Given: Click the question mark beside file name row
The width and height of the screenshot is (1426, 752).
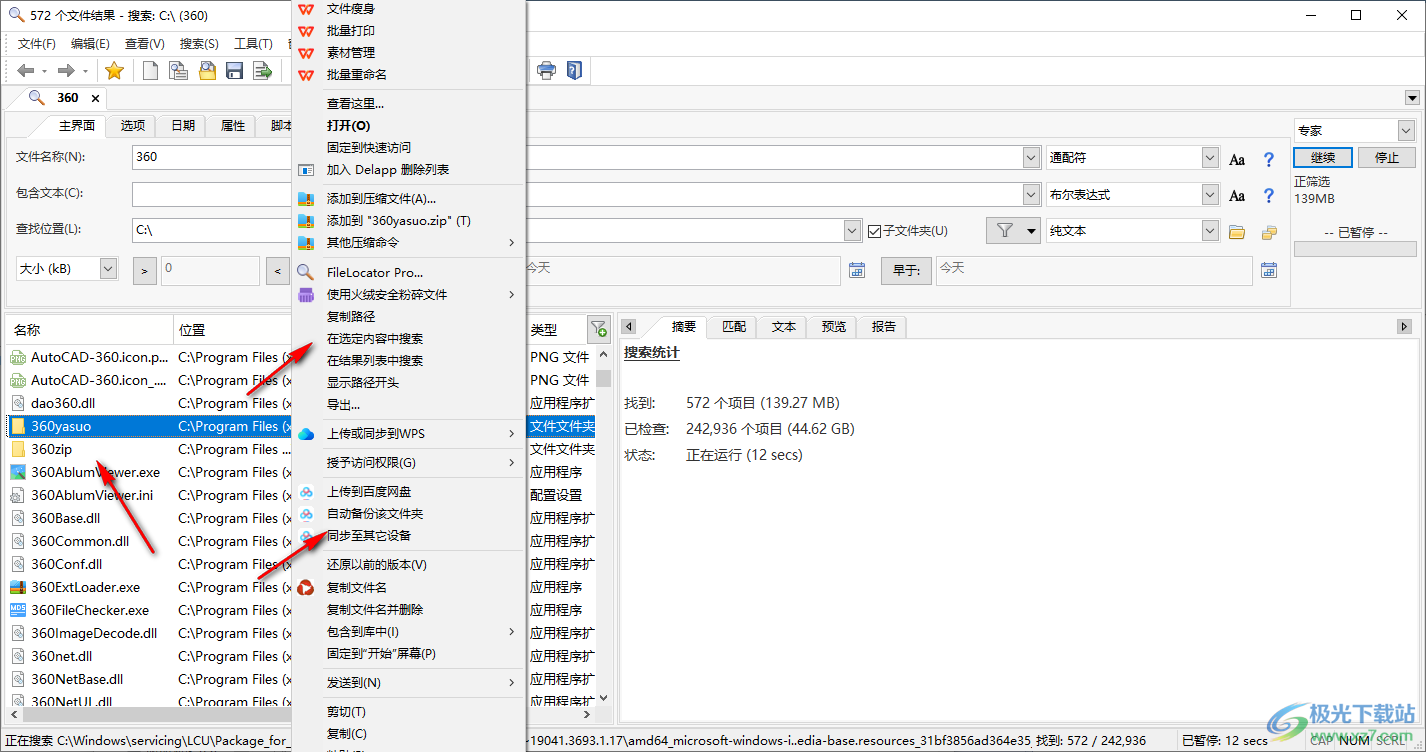Looking at the screenshot, I should pyautogui.click(x=1269, y=159).
